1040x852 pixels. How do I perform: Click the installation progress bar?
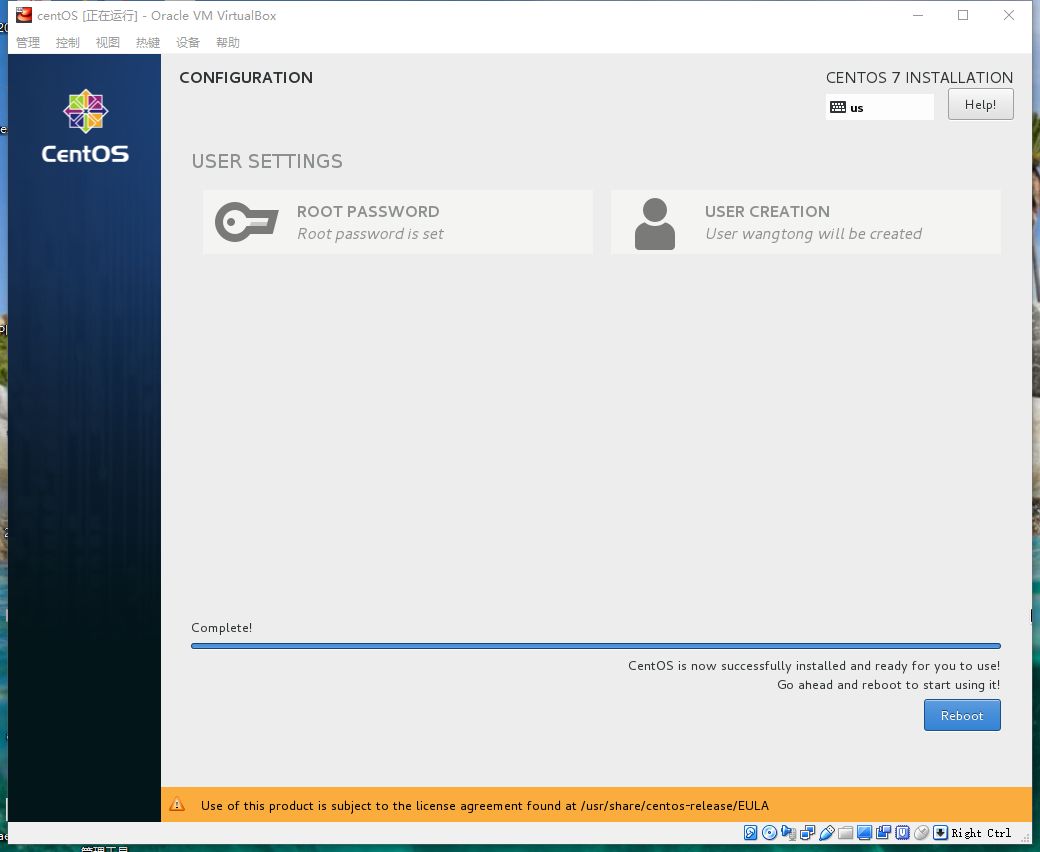tap(595, 645)
